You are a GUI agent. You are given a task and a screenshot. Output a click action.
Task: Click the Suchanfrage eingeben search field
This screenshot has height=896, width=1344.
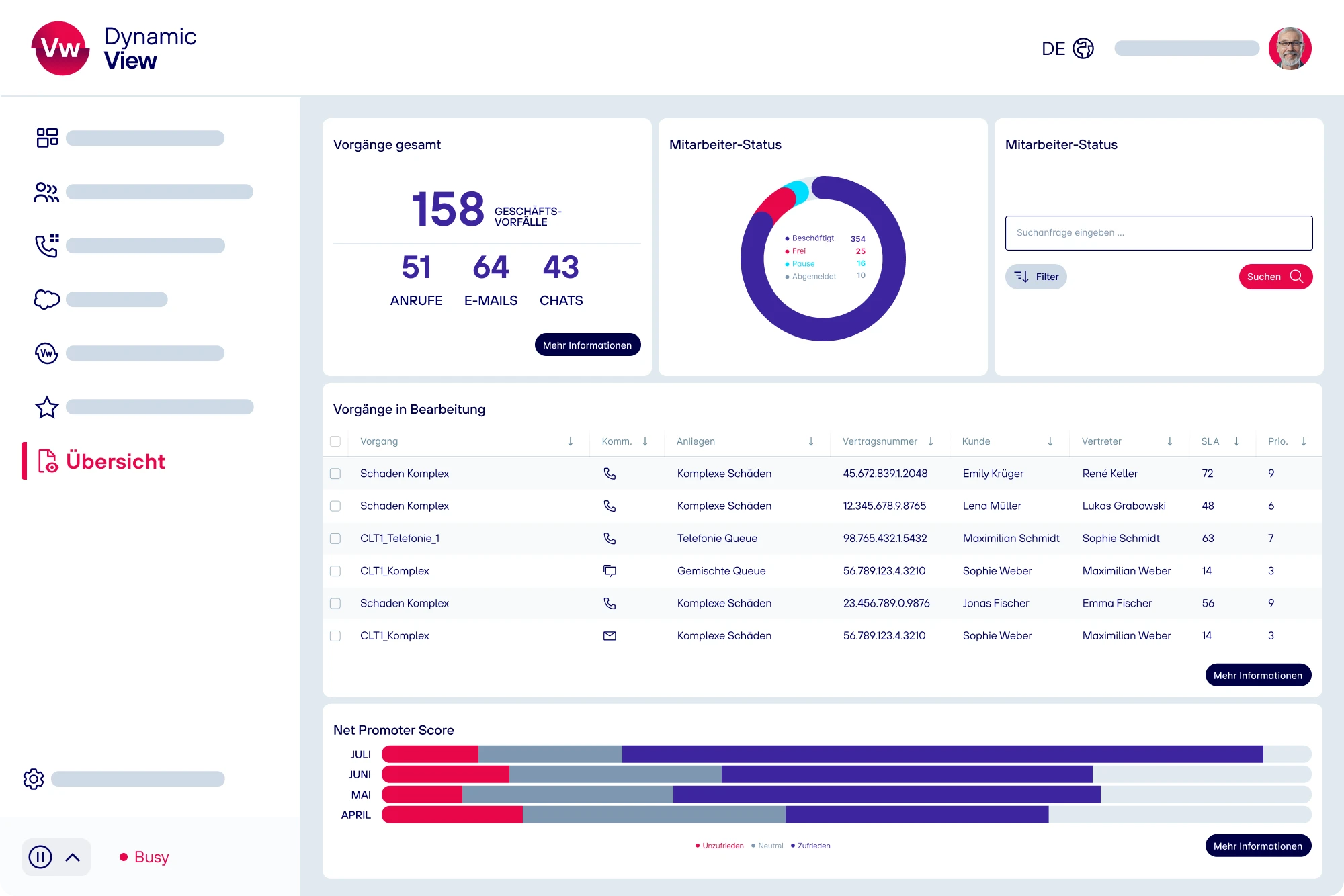[x=1159, y=233]
